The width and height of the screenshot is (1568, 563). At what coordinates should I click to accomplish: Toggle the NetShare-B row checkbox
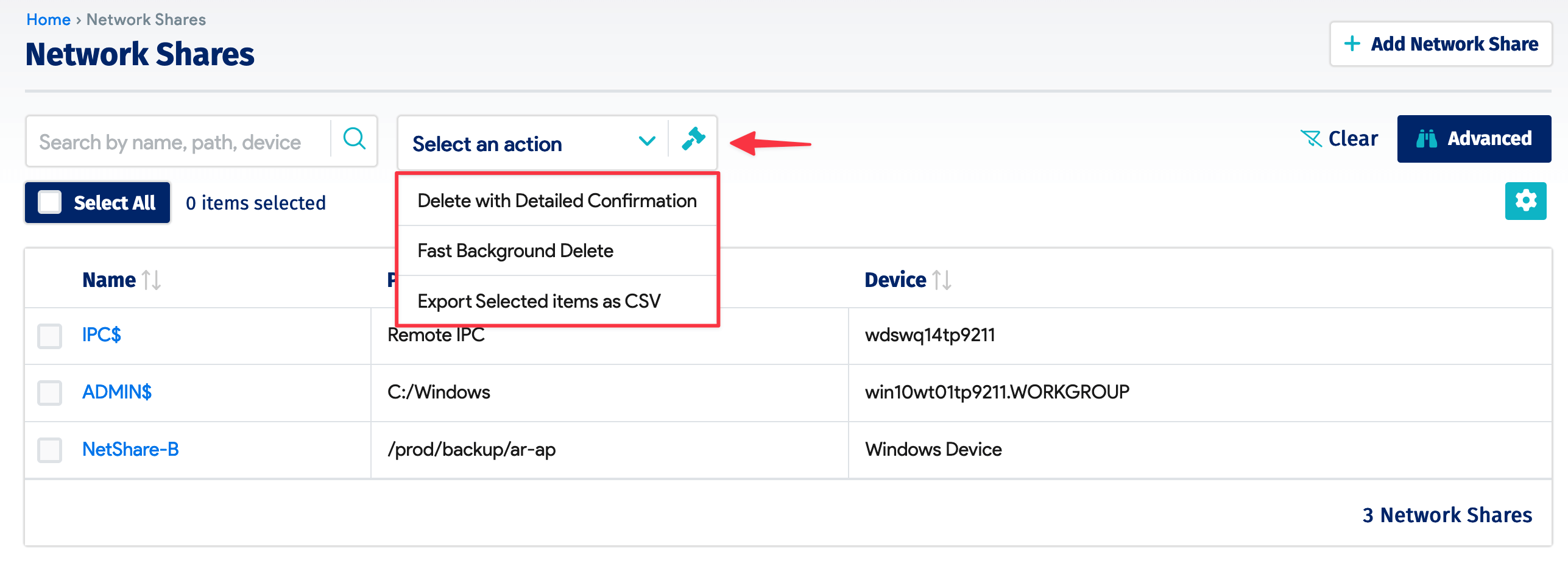pyautogui.click(x=50, y=450)
